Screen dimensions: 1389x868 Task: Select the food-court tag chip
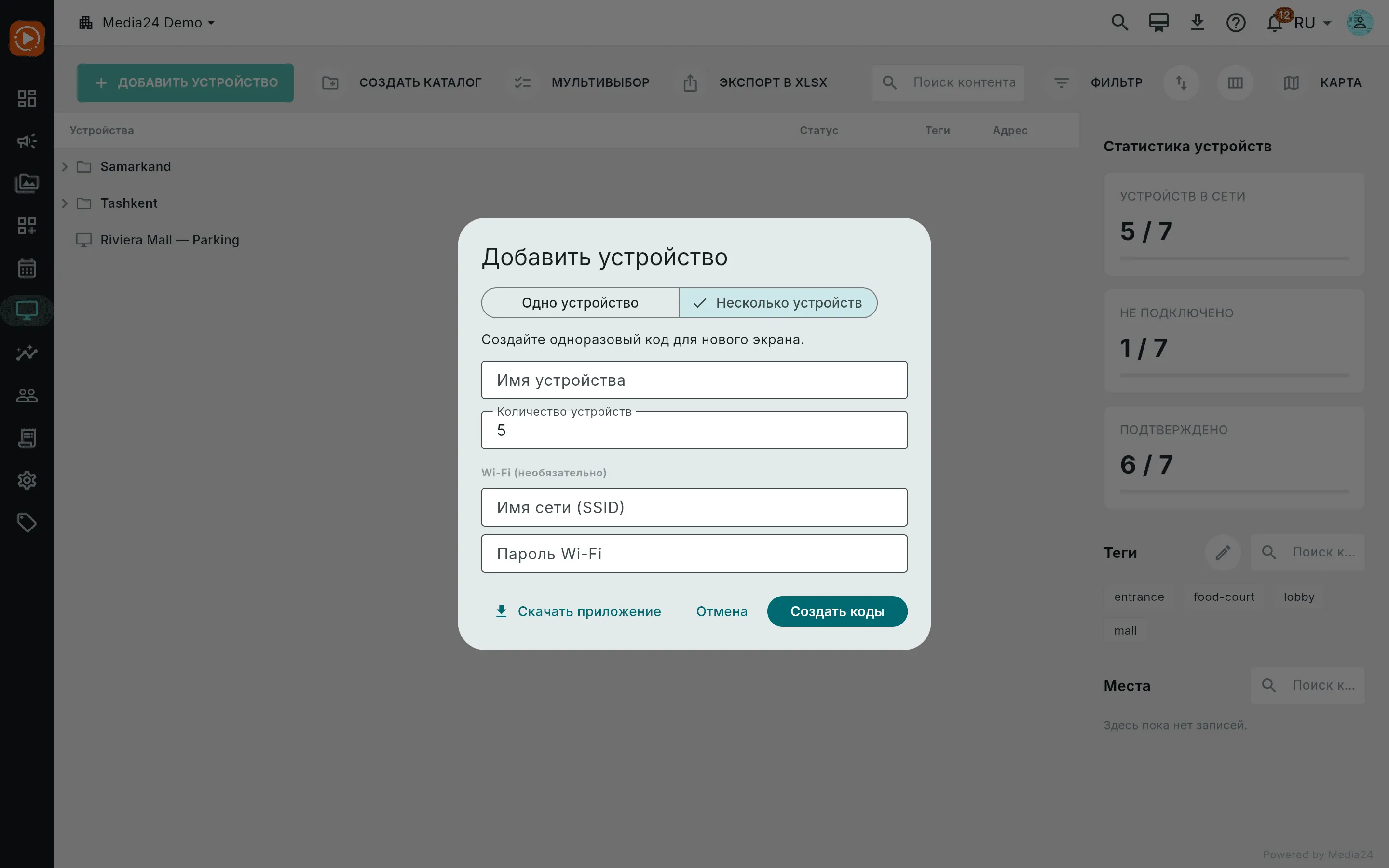(1224, 597)
